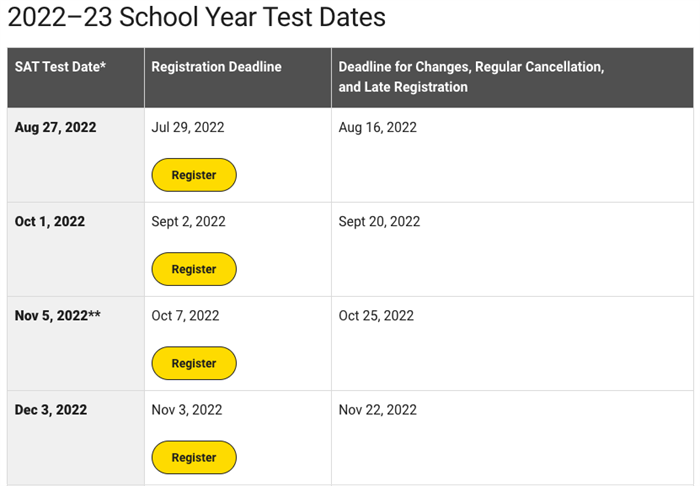Viewport: 700px width, 486px height.
Task: Select the Sept 2, 2022 registration deadline text
Action: (188, 222)
